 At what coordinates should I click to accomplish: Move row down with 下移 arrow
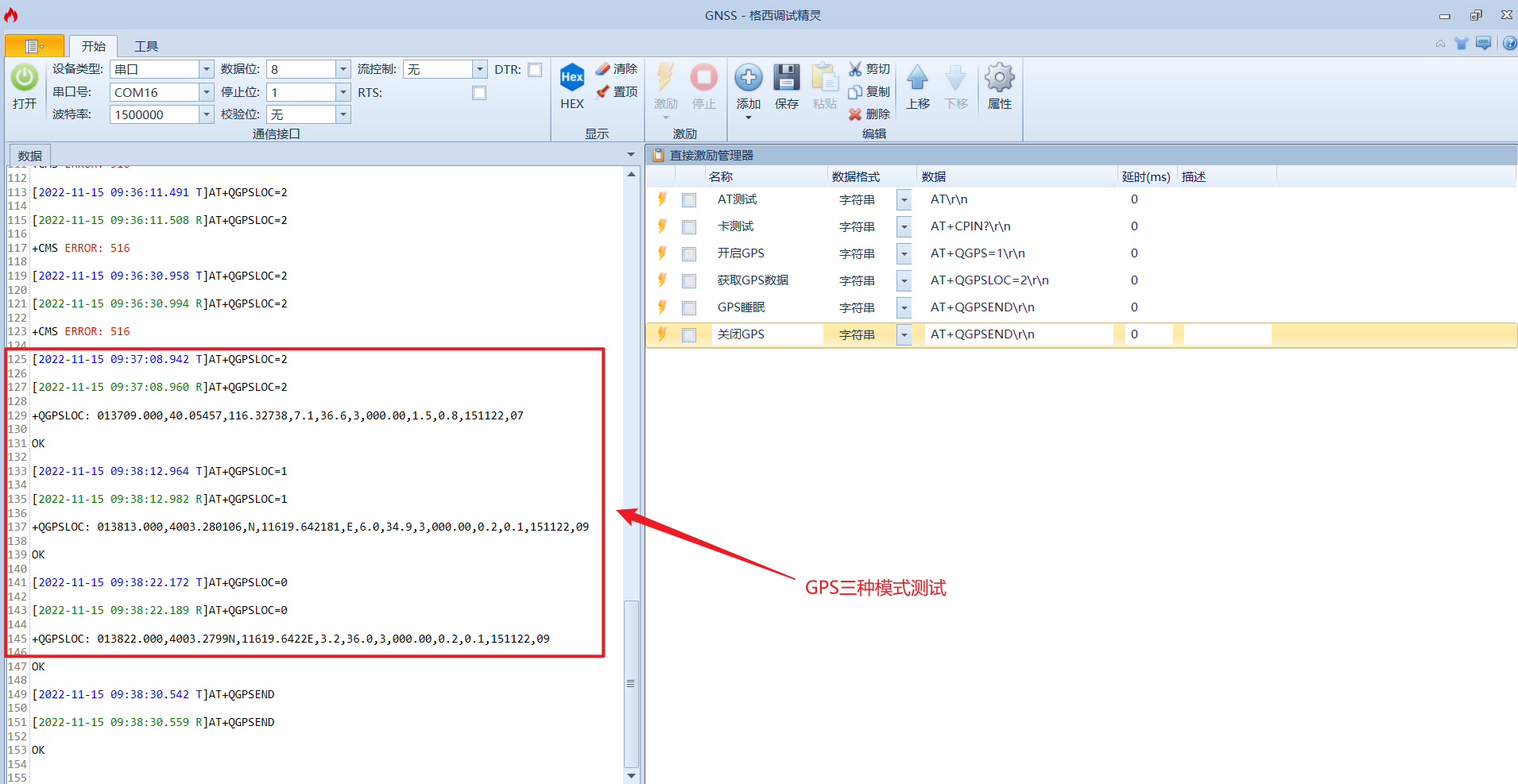[x=956, y=78]
